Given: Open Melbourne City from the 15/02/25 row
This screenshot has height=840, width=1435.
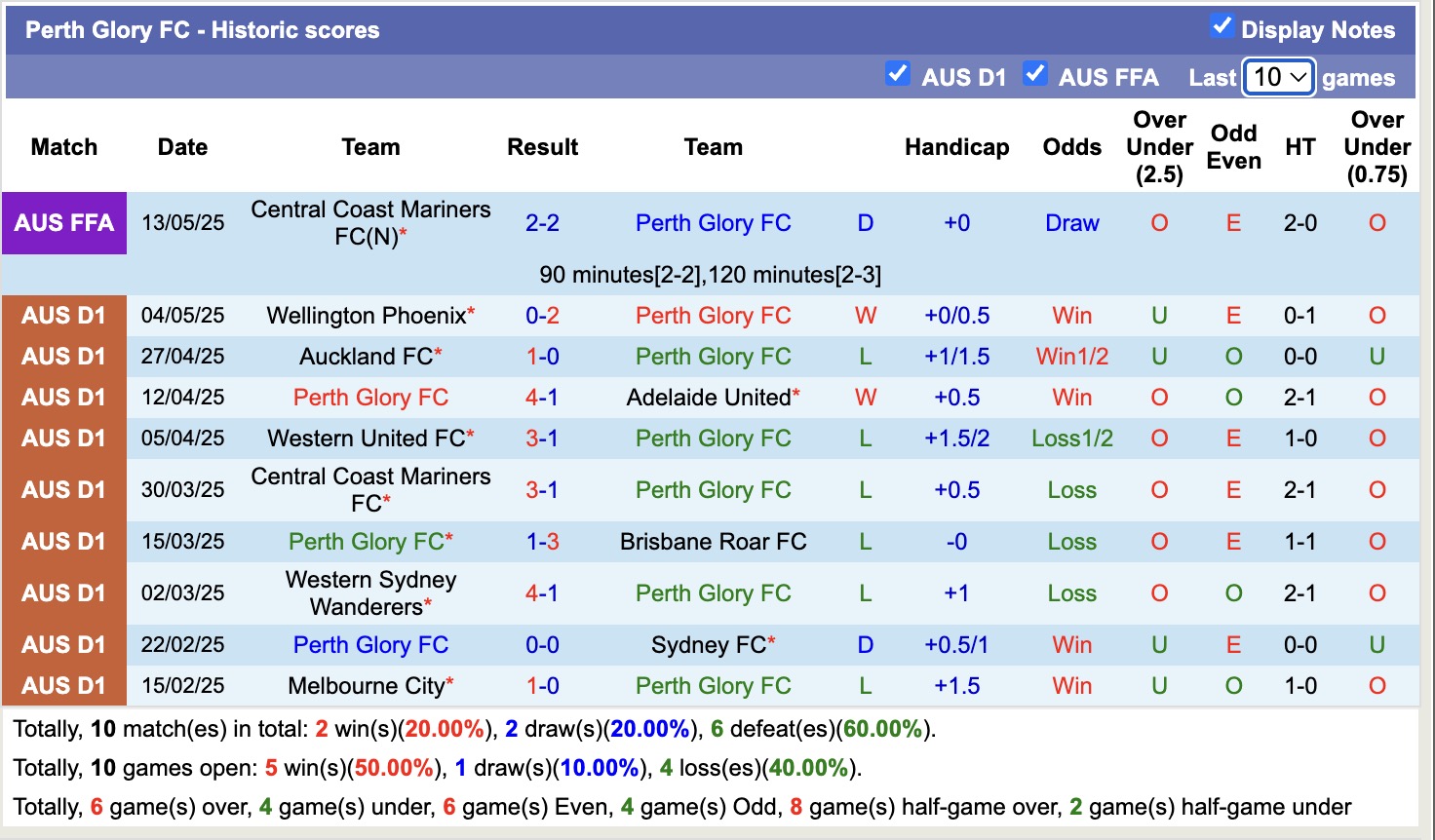Looking at the screenshot, I should coord(364,685).
